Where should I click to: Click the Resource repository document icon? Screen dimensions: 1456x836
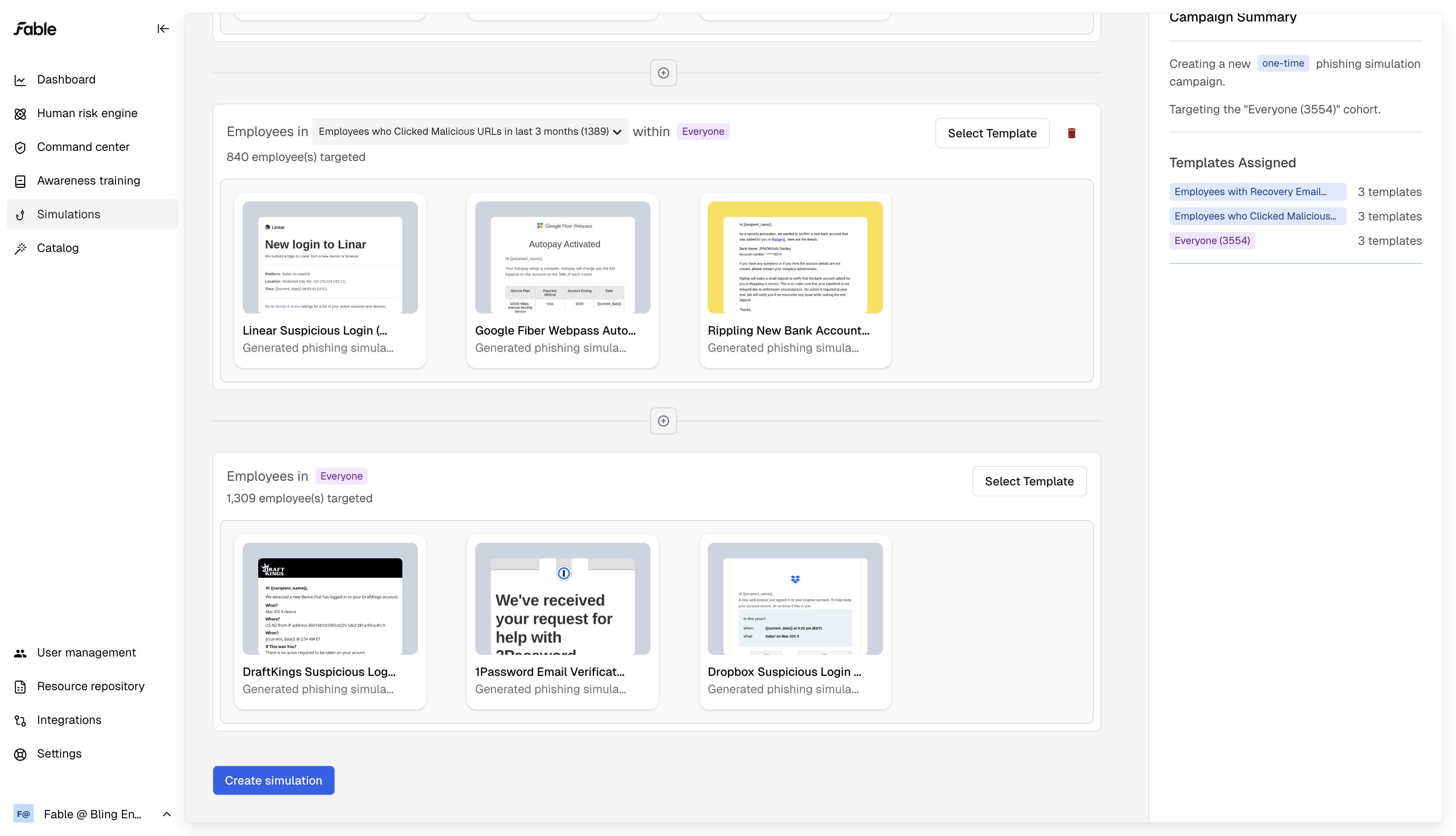pyautogui.click(x=20, y=687)
